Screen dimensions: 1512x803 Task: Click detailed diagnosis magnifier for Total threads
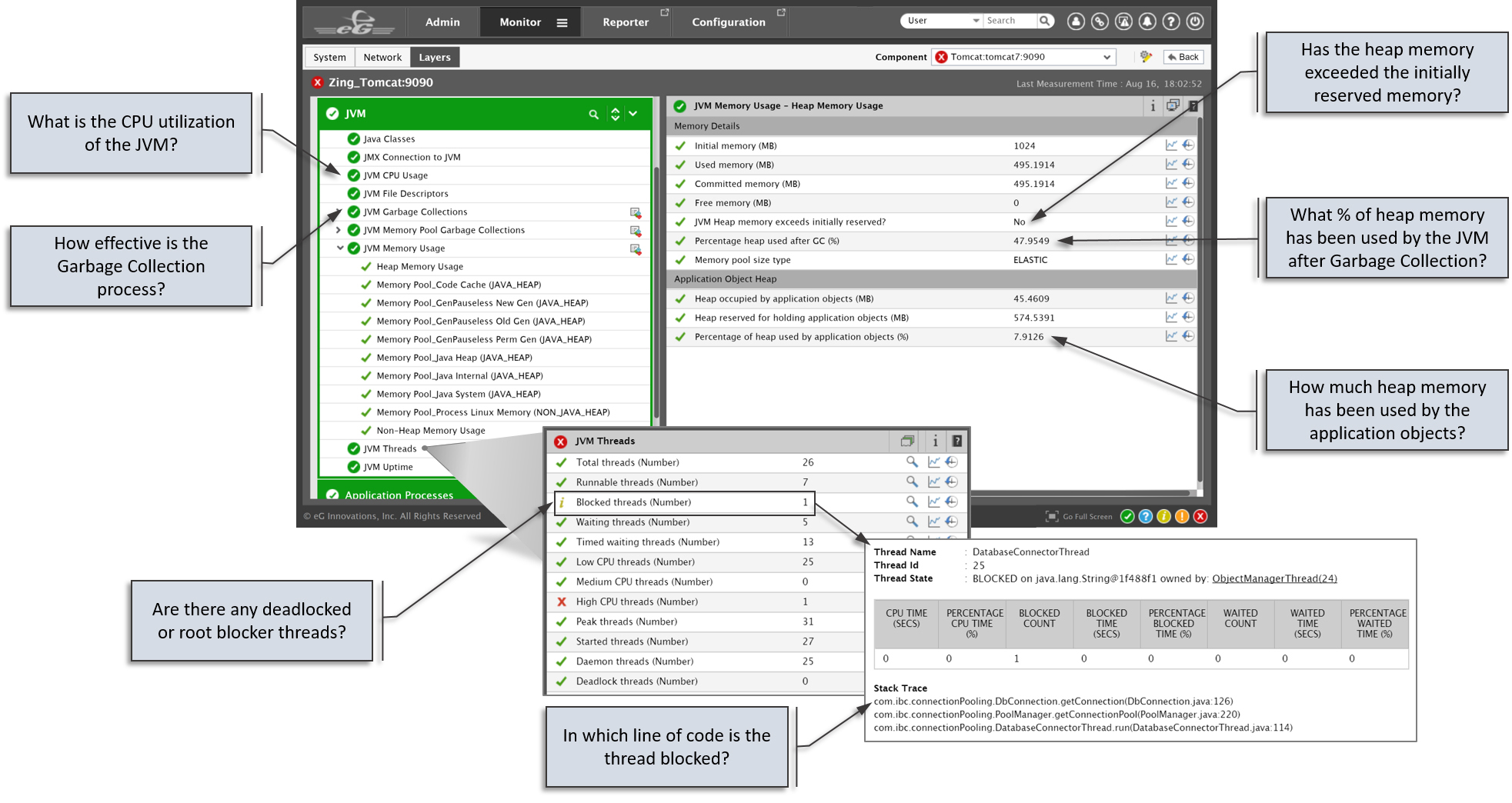click(912, 461)
